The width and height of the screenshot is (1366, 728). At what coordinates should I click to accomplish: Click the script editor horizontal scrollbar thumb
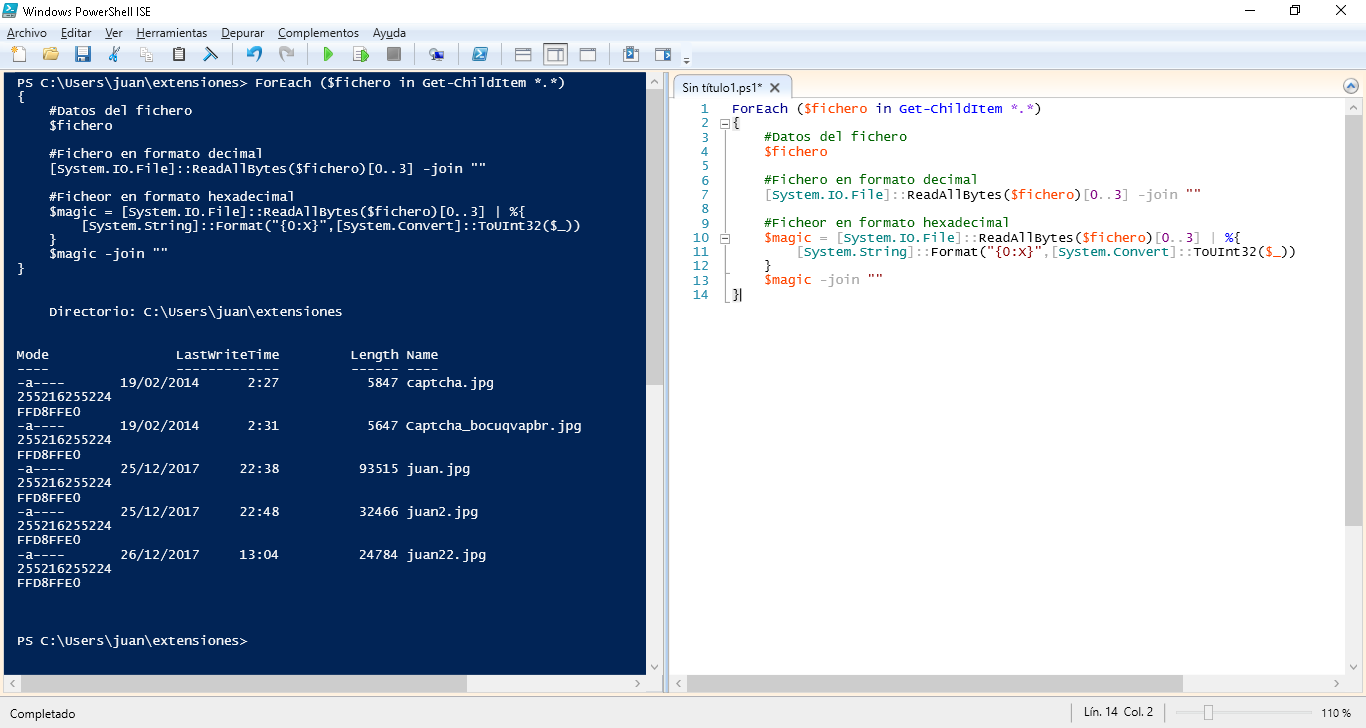[934, 684]
